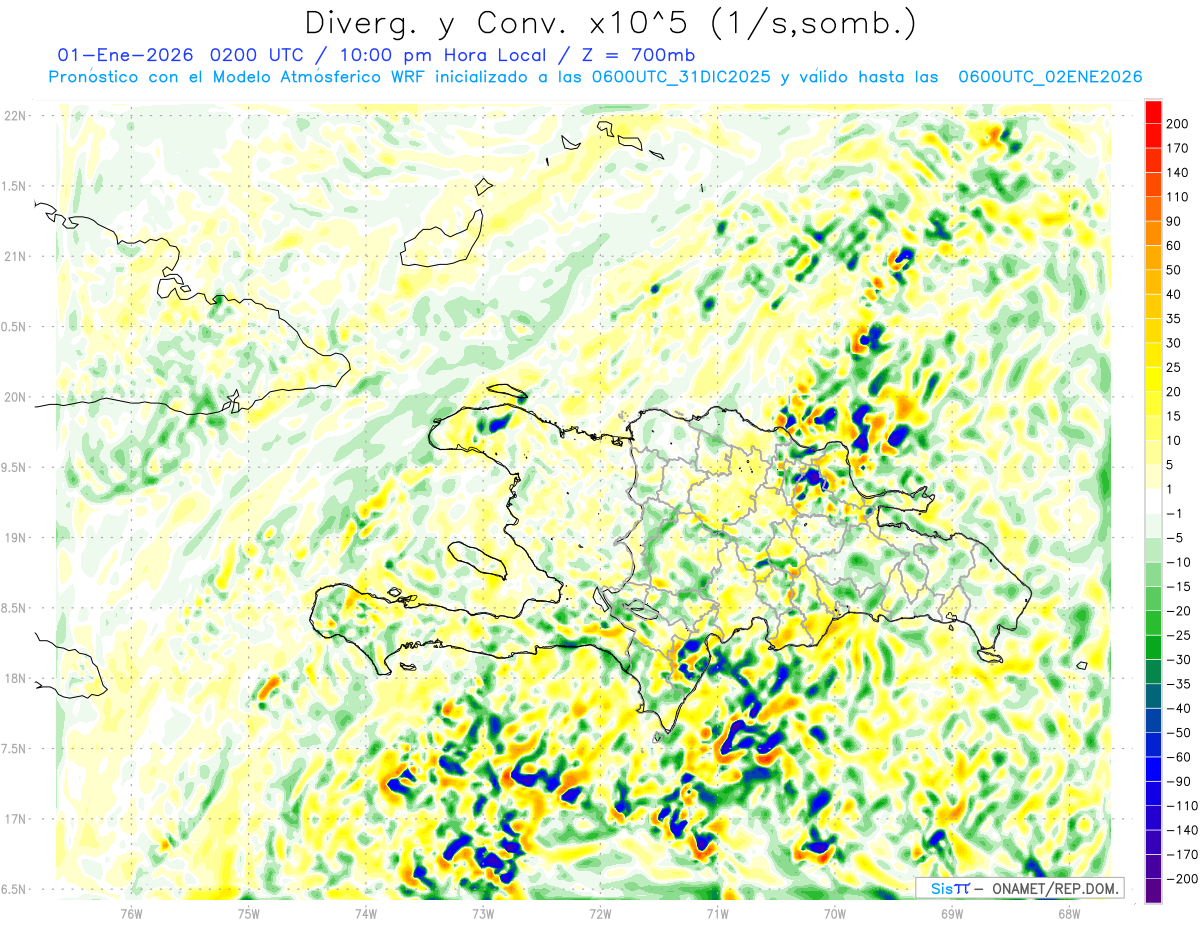
Task: Click the 21N latitude label
Action: pyautogui.click(x=14, y=257)
